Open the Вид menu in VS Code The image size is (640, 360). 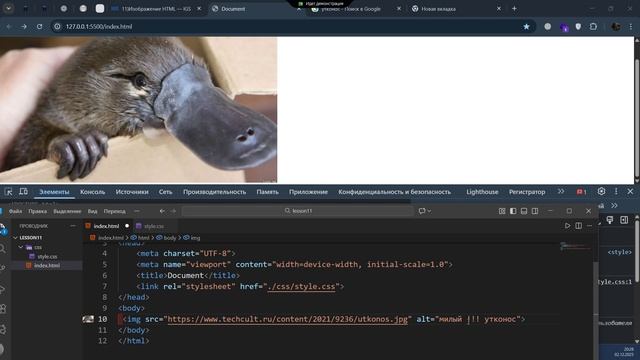pos(92,211)
